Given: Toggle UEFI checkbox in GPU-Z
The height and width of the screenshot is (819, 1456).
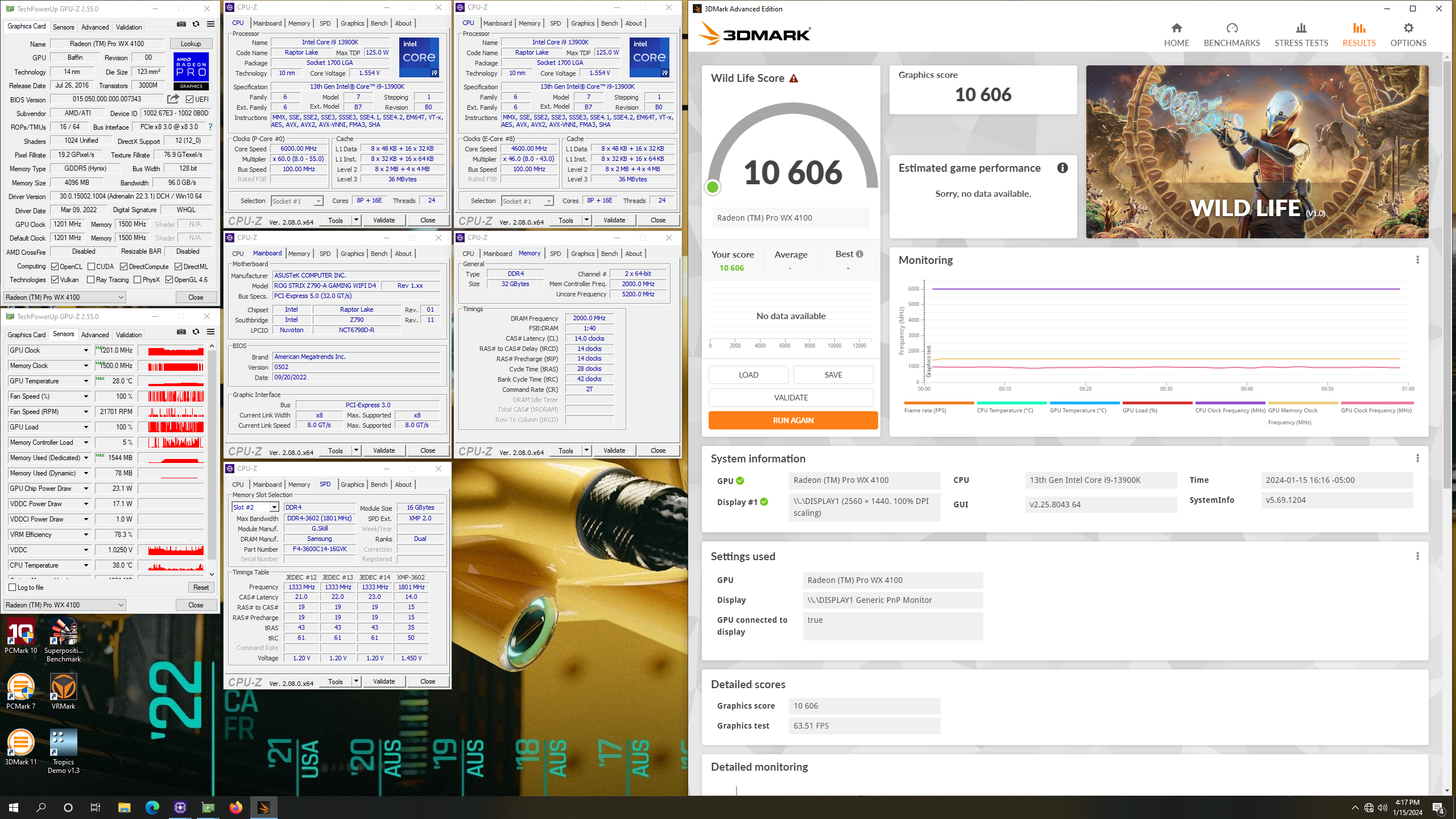Looking at the screenshot, I should tap(190, 100).
